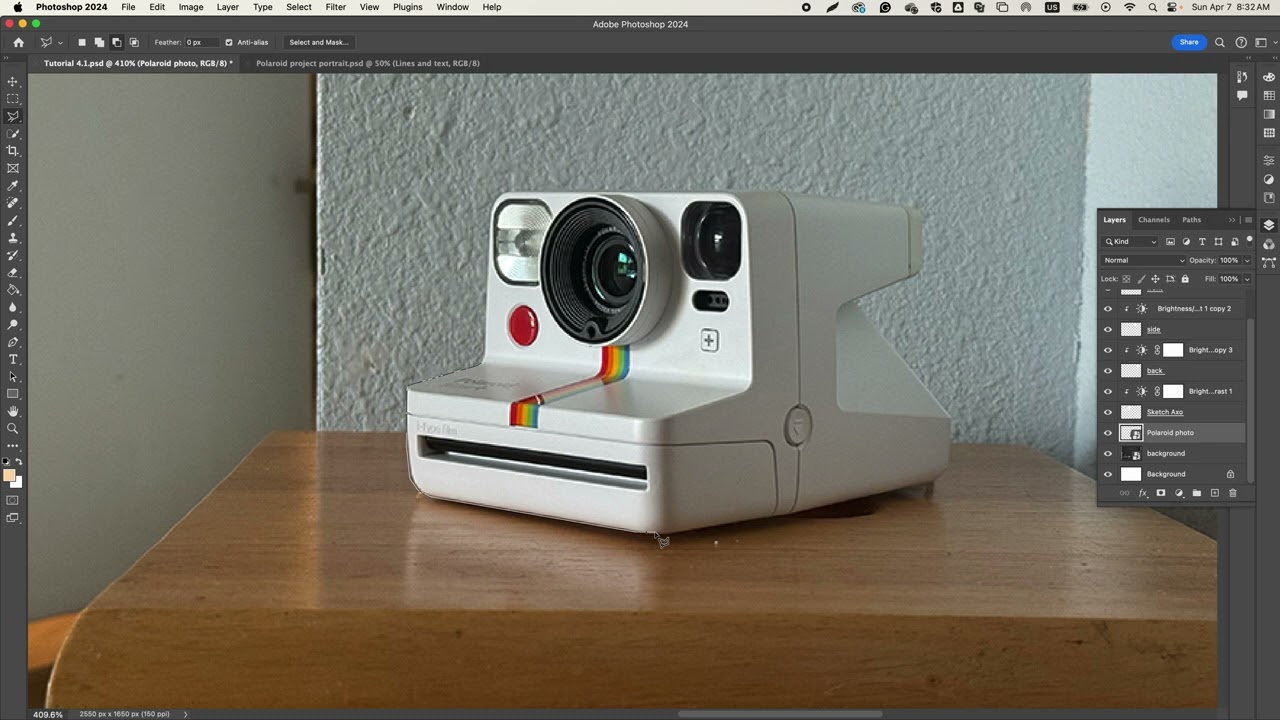Create a new layer

(x=1215, y=493)
